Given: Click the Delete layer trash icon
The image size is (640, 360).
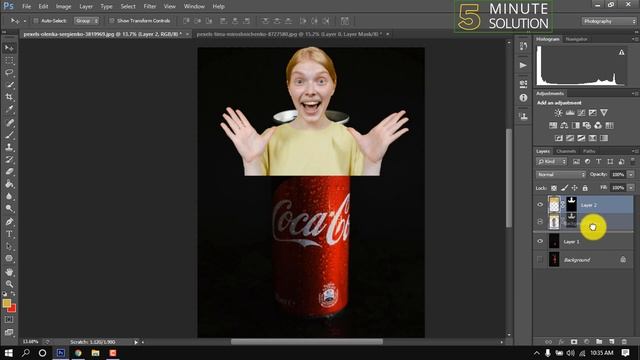Looking at the screenshot, I should [x=624, y=342].
